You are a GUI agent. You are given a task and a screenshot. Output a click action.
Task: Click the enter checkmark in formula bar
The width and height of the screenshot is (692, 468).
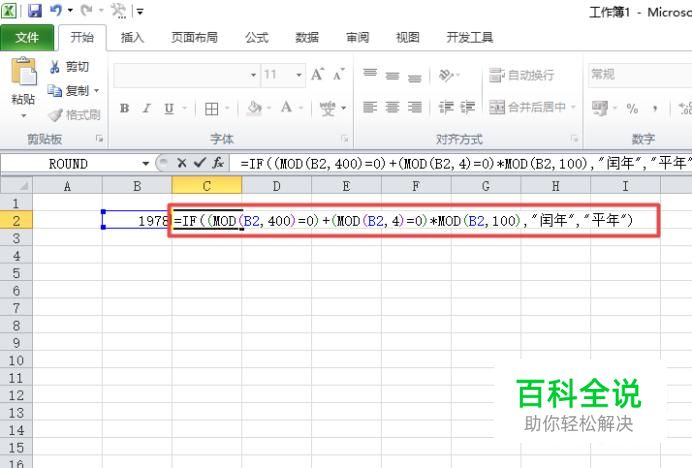pos(200,163)
